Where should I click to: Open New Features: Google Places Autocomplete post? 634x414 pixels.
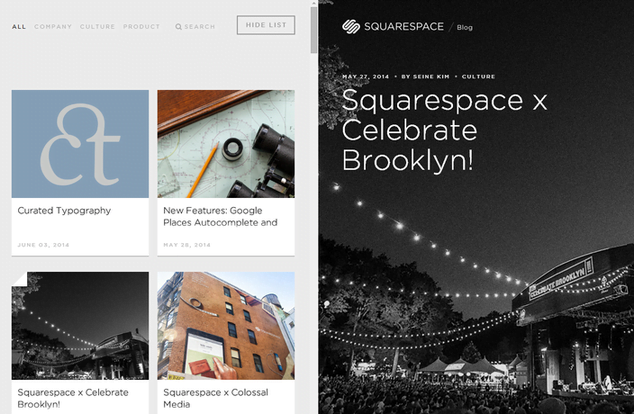coord(220,216)
